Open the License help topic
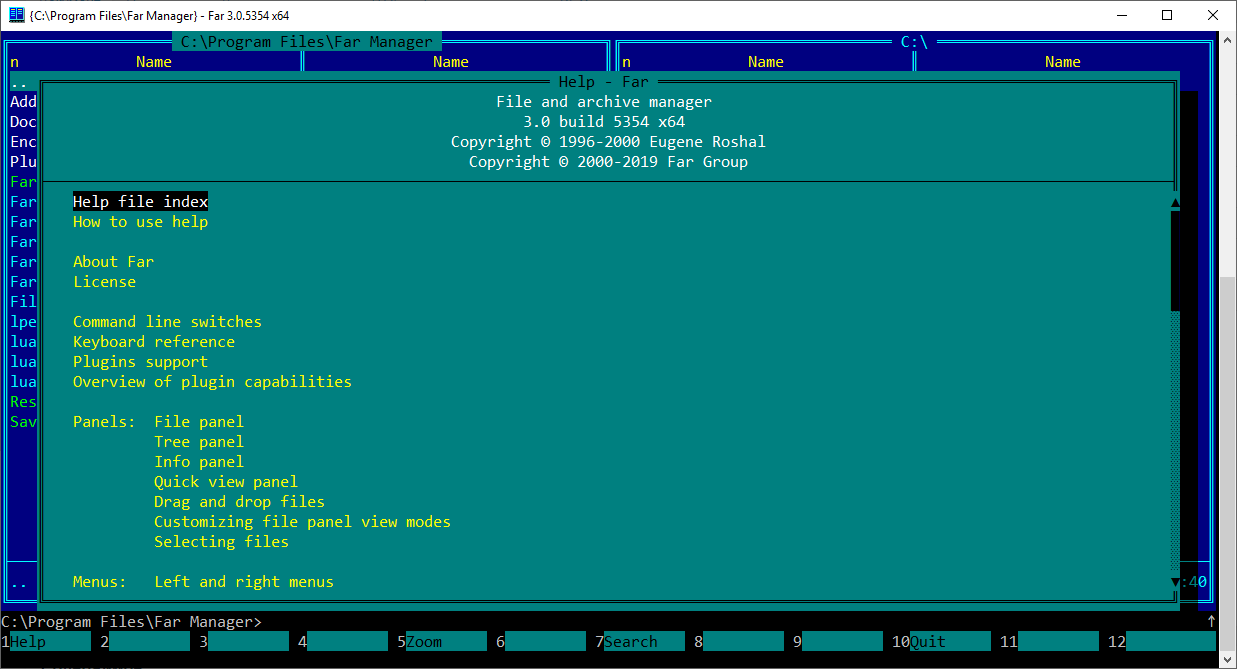Viewport: 1237px width, 669px height. coord(104,282)
